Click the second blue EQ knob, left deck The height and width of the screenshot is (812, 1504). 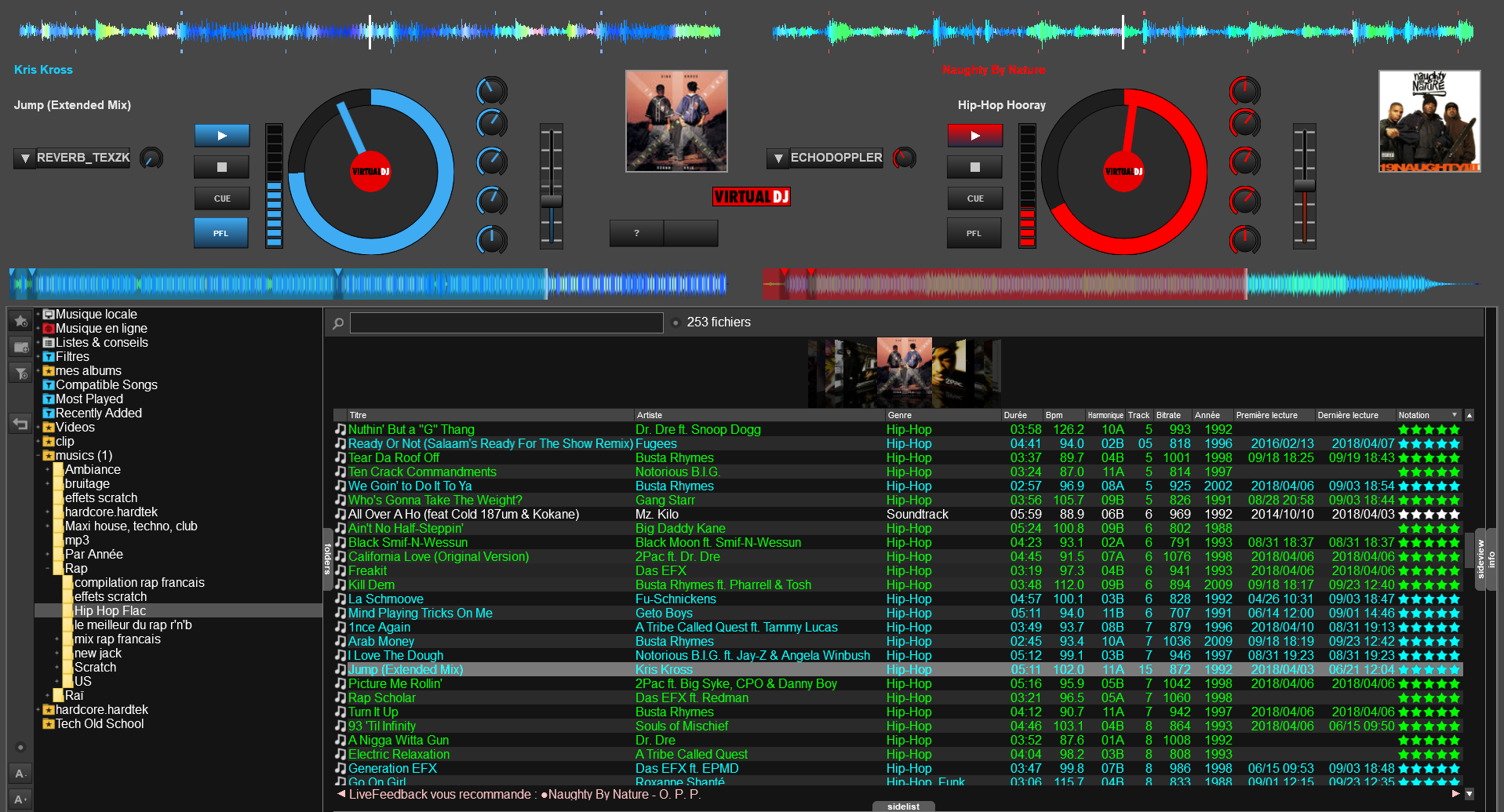click(x=492, y=123)
